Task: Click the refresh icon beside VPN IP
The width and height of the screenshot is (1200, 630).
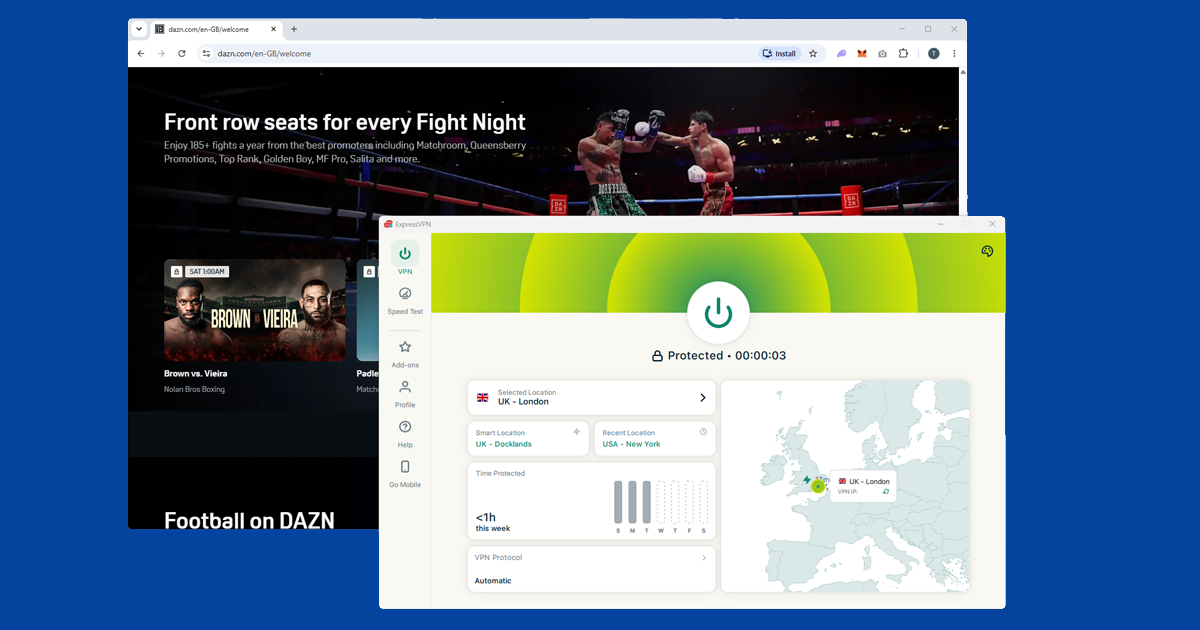Action: click(x=885, y=492)
